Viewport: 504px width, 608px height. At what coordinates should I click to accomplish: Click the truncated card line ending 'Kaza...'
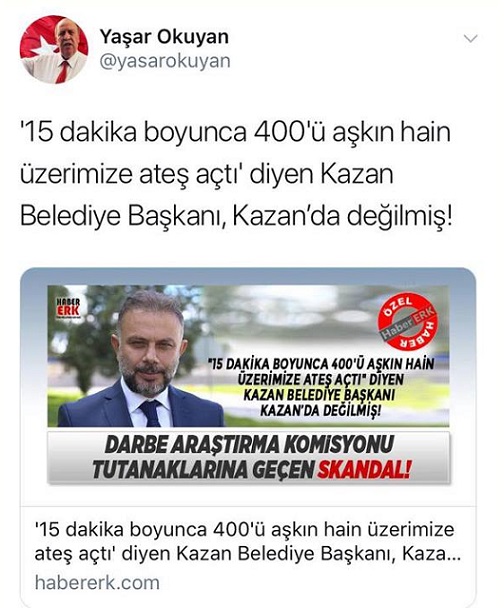point(247,554)
